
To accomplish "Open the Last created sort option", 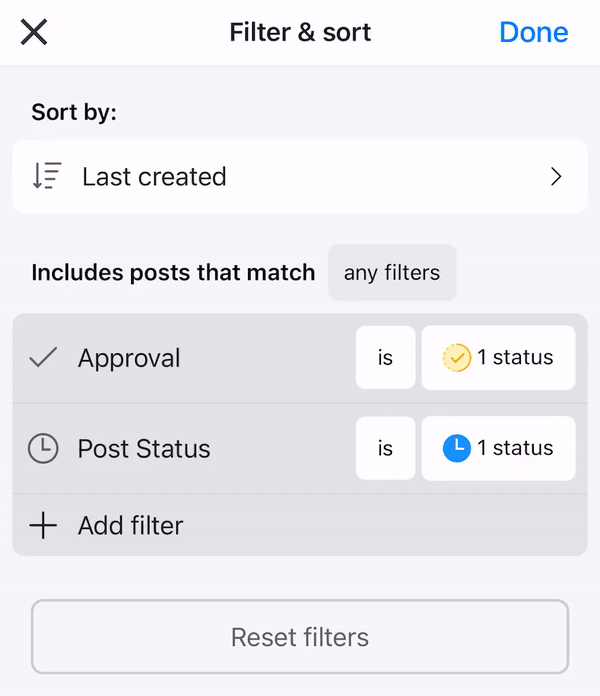I will pos(154,177).
